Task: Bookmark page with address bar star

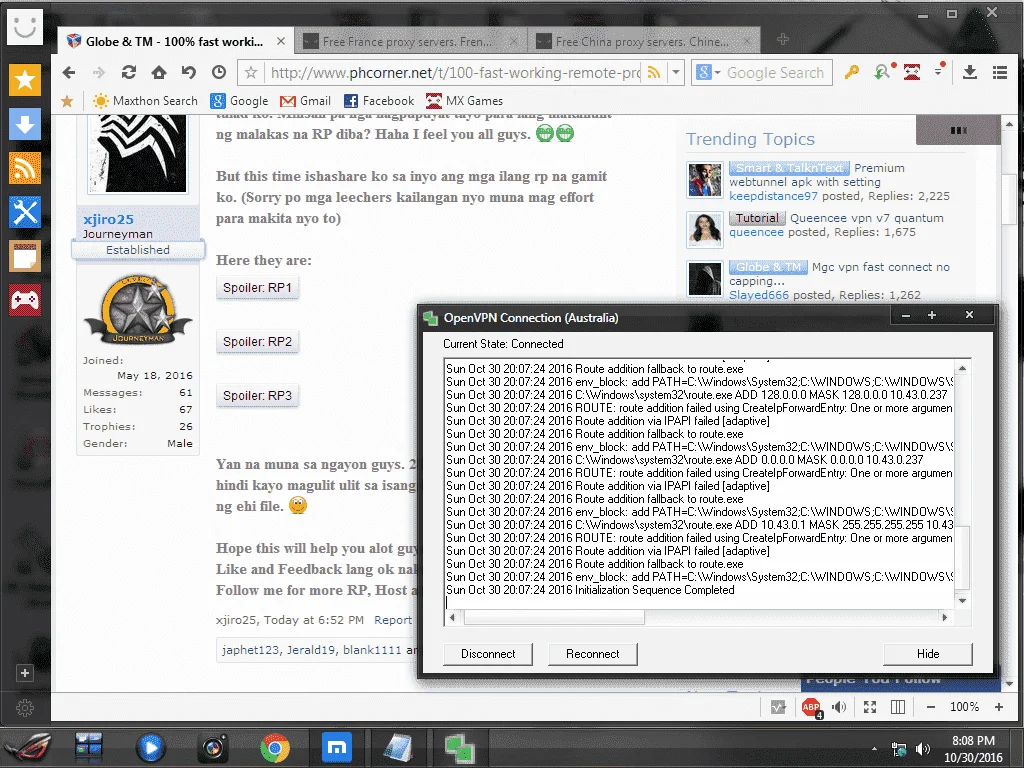Action: (x=251, y=72)
